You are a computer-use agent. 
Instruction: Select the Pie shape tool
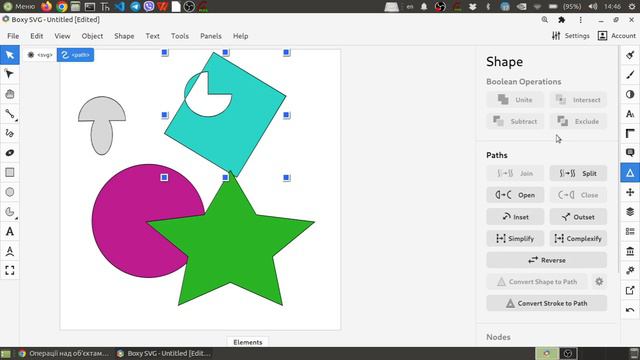coord(10,212)
